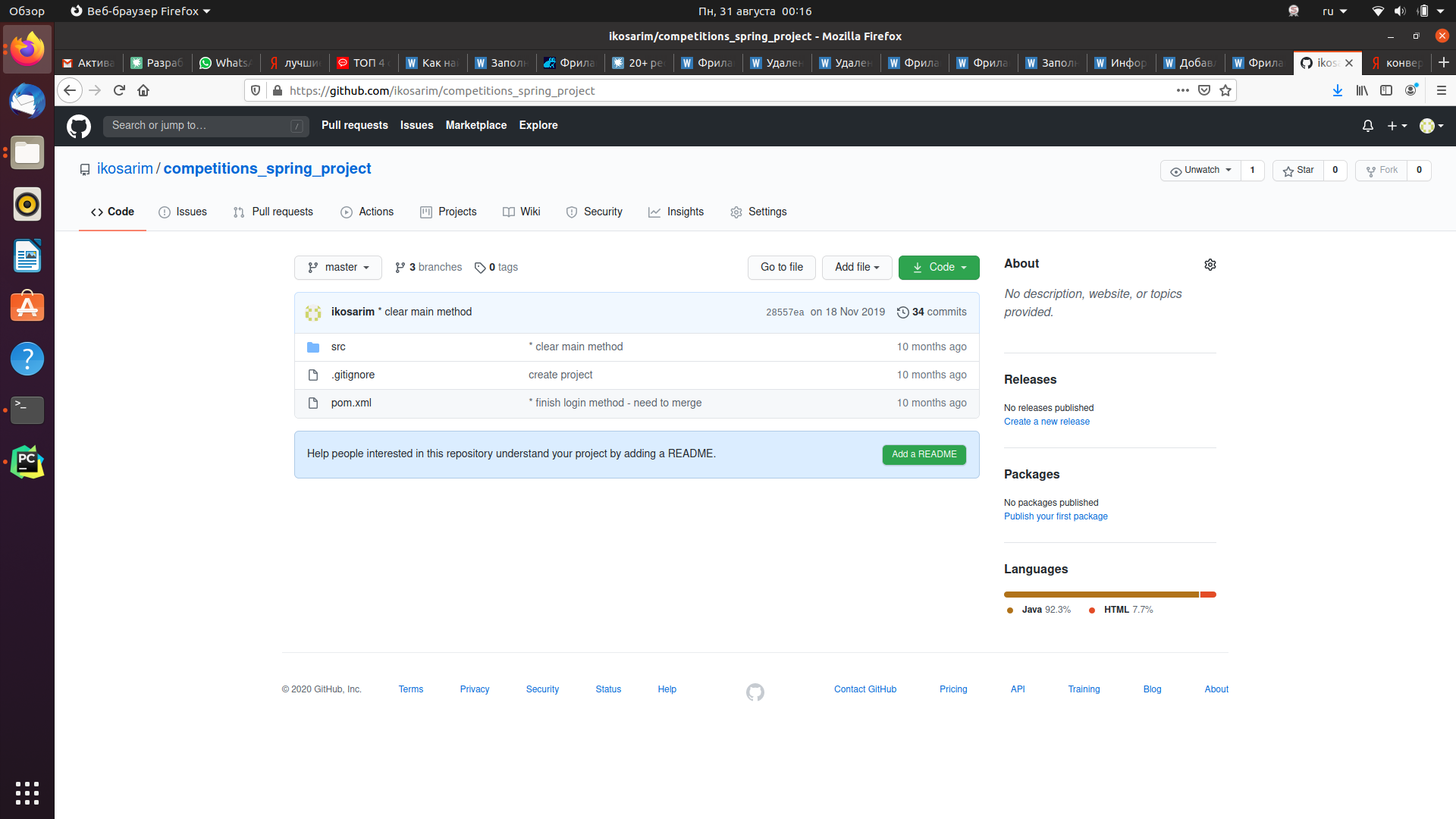Open Files from the Ubuntu dock
This screenshot has width=1456, height=819.
(27, 152)
